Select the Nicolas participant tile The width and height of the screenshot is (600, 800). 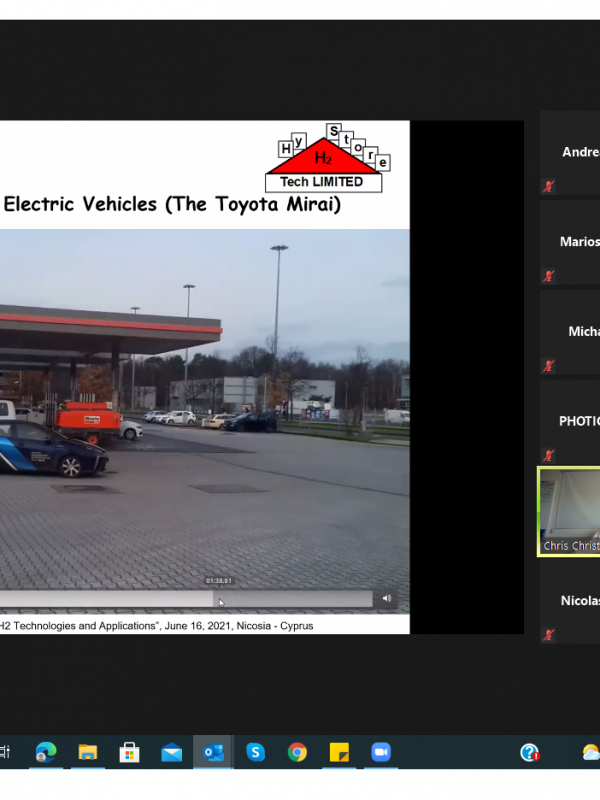point(570,602)
